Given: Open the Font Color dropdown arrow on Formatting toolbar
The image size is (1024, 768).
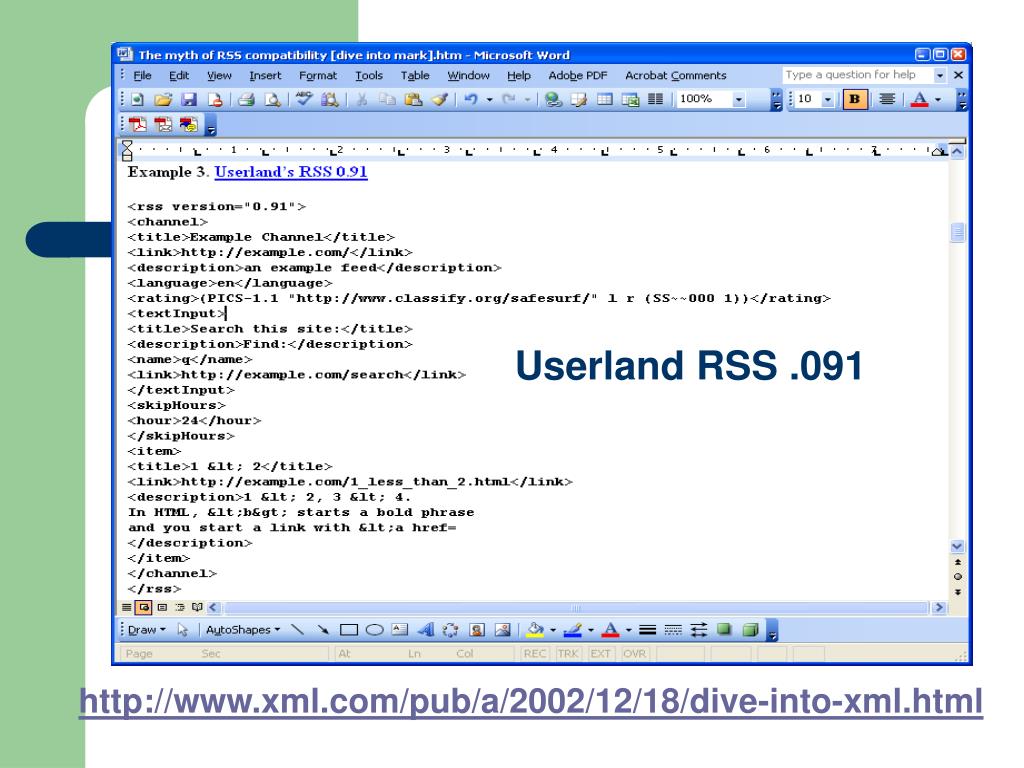Looking at the screenshot, I should [x=938, y=99].
